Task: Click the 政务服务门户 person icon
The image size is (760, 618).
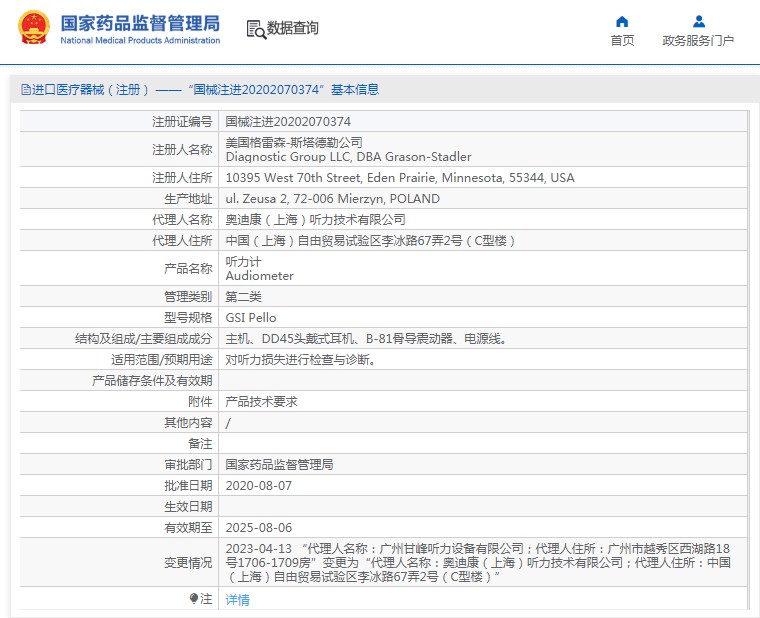Action: 698,21
